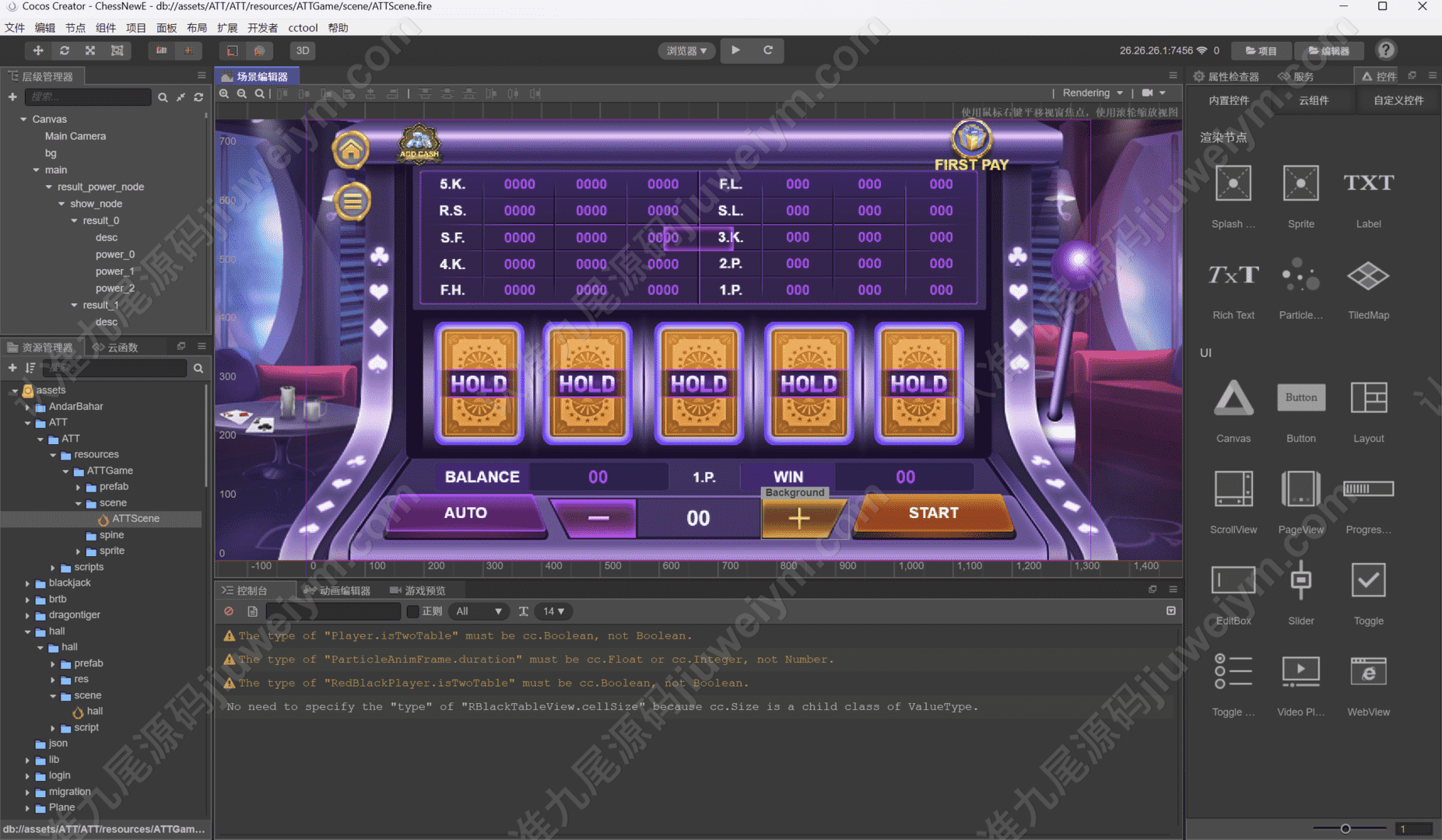Screen dimensions: 1442x840
Task: Expand the AndarBahar folder
Action: (x=27, y=407)
